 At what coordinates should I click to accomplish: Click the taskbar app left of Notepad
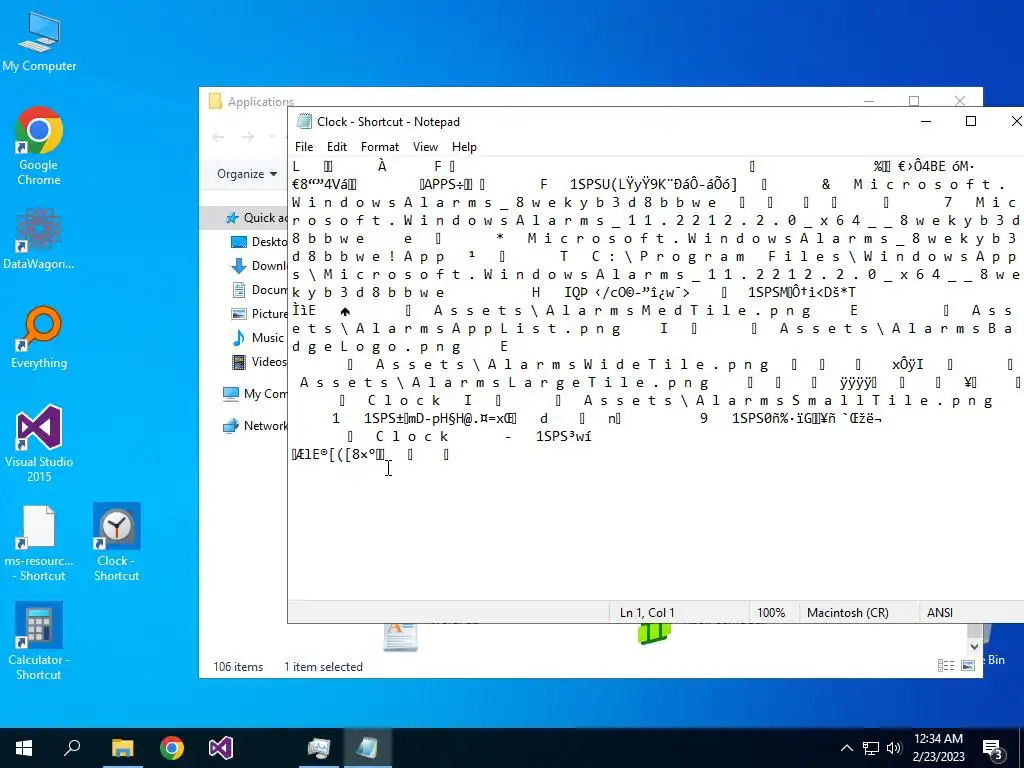click(x=319, y=748)
